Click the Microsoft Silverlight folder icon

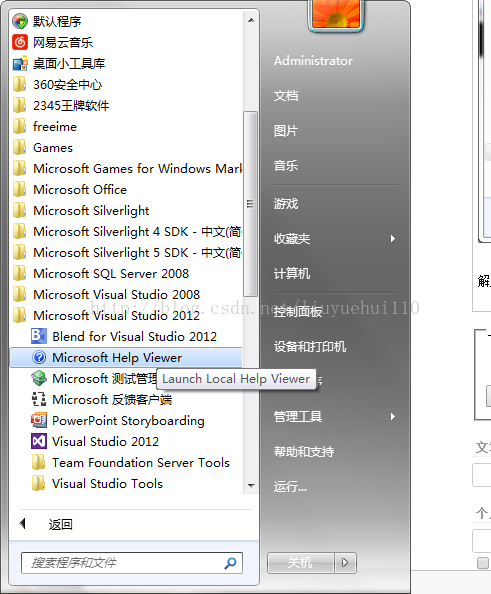(x=20, y=210)
